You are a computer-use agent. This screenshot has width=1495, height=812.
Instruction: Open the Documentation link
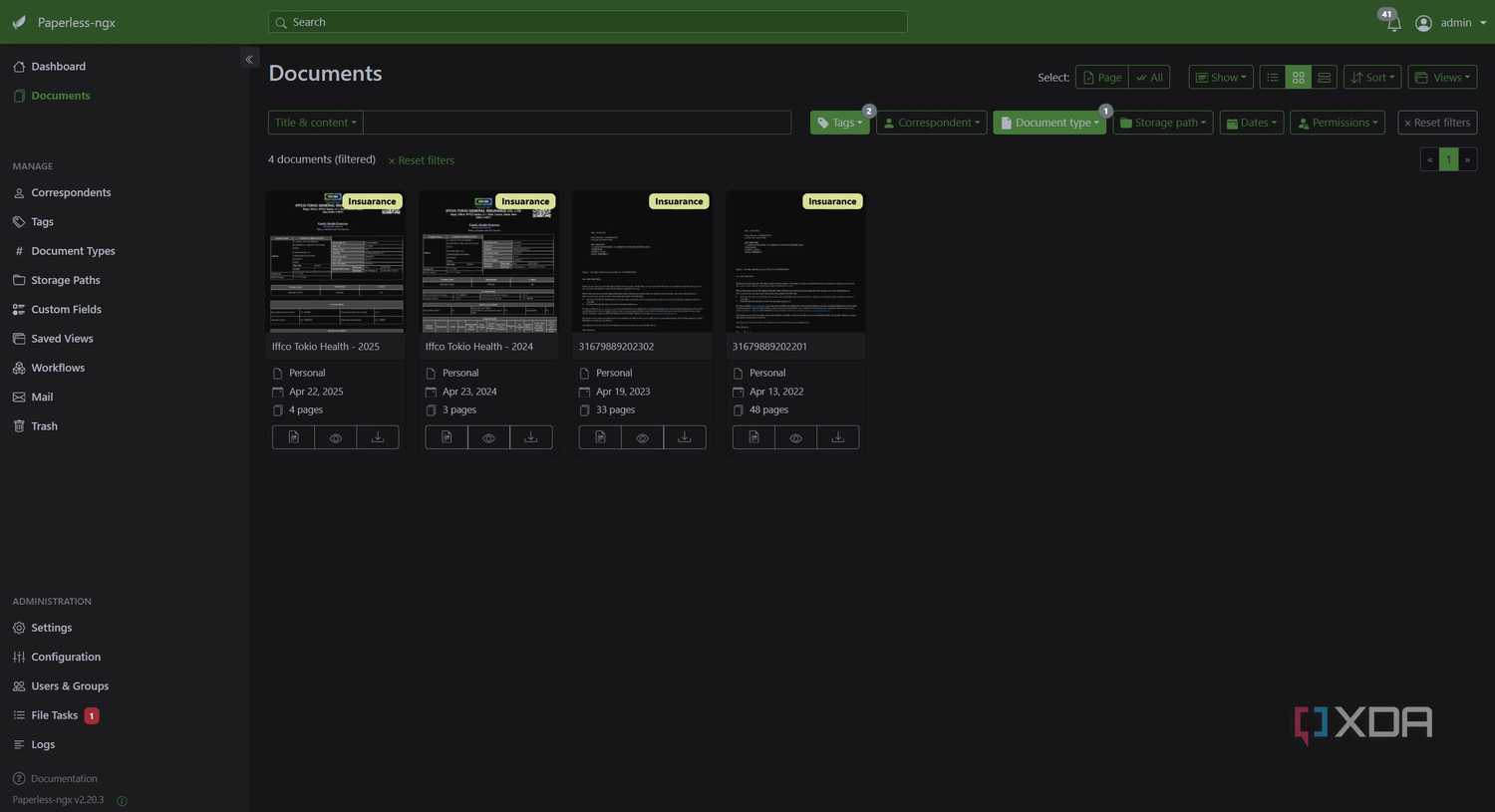pos(64,779)
